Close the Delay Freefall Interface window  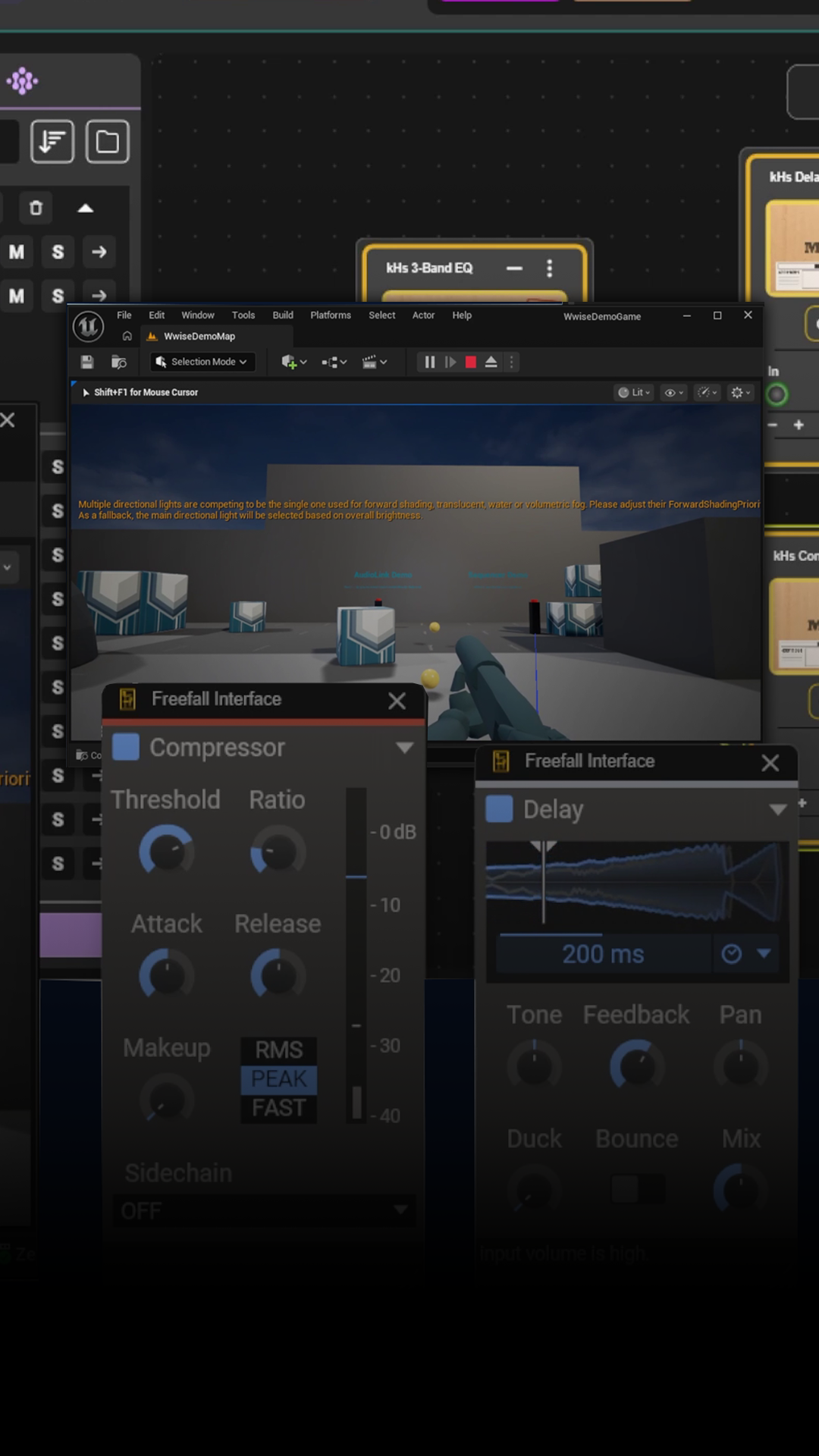coord(770,763)
